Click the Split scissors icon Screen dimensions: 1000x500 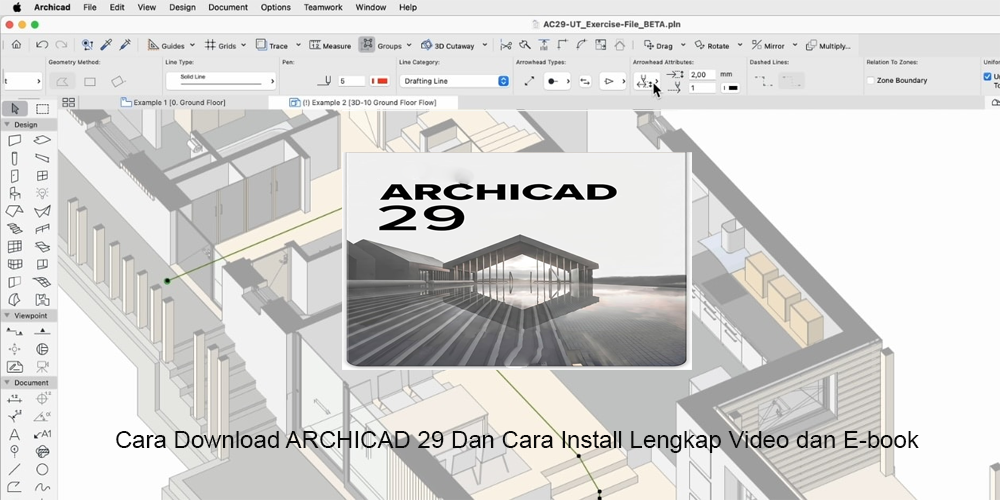tap(506, 45)
